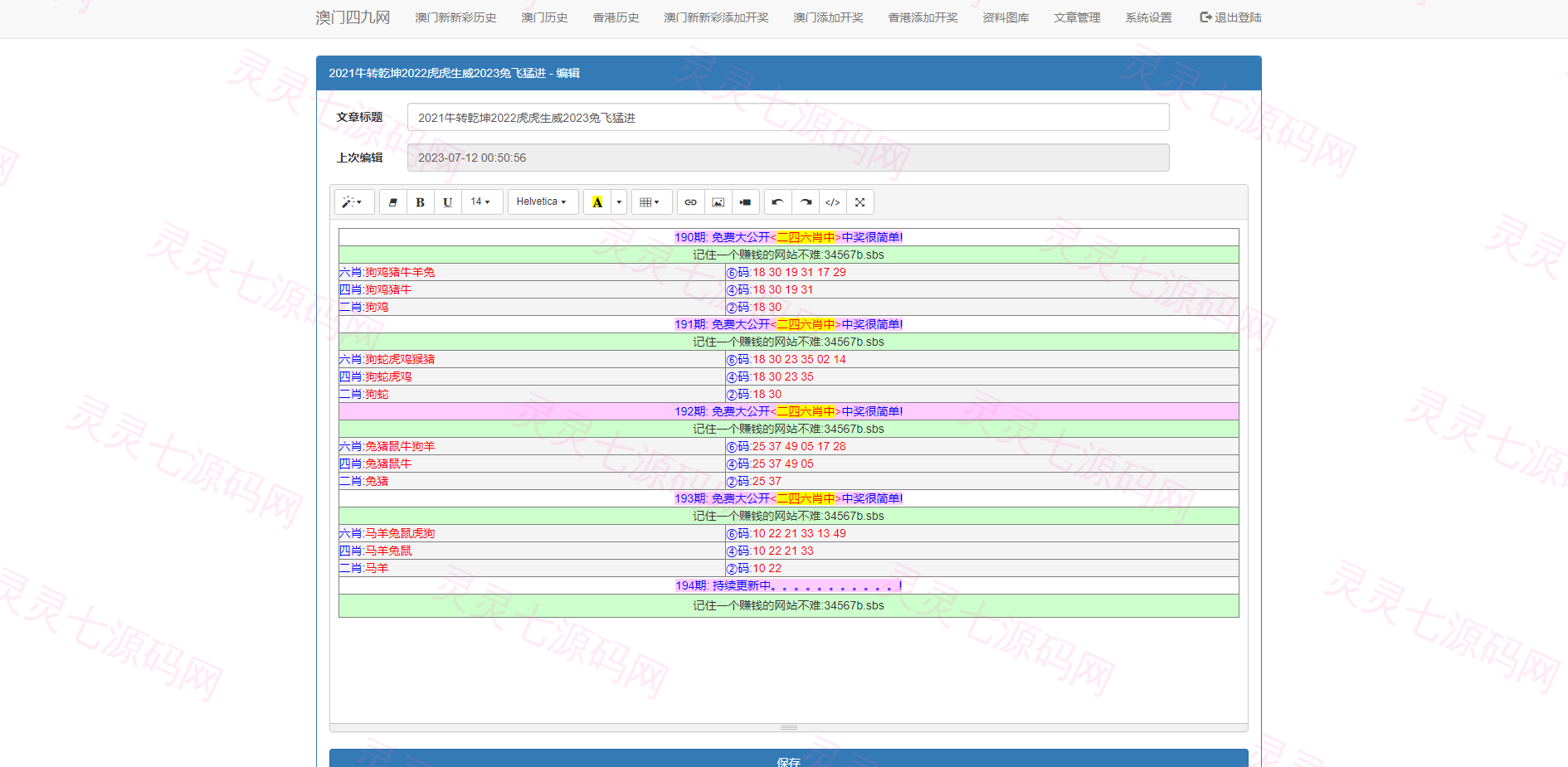
Task: Click the 194期 持续更新中 row
Action: tap(789, 585)
